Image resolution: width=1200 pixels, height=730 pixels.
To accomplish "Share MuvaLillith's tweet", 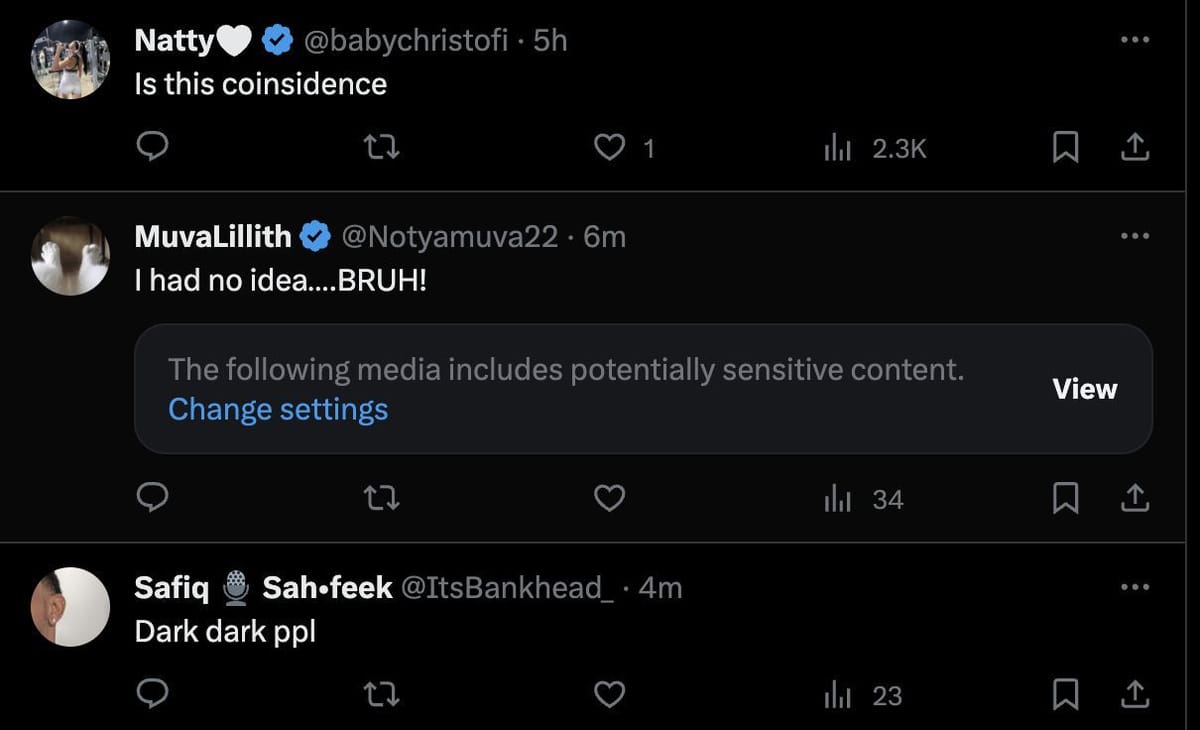I will (1134, 497).
